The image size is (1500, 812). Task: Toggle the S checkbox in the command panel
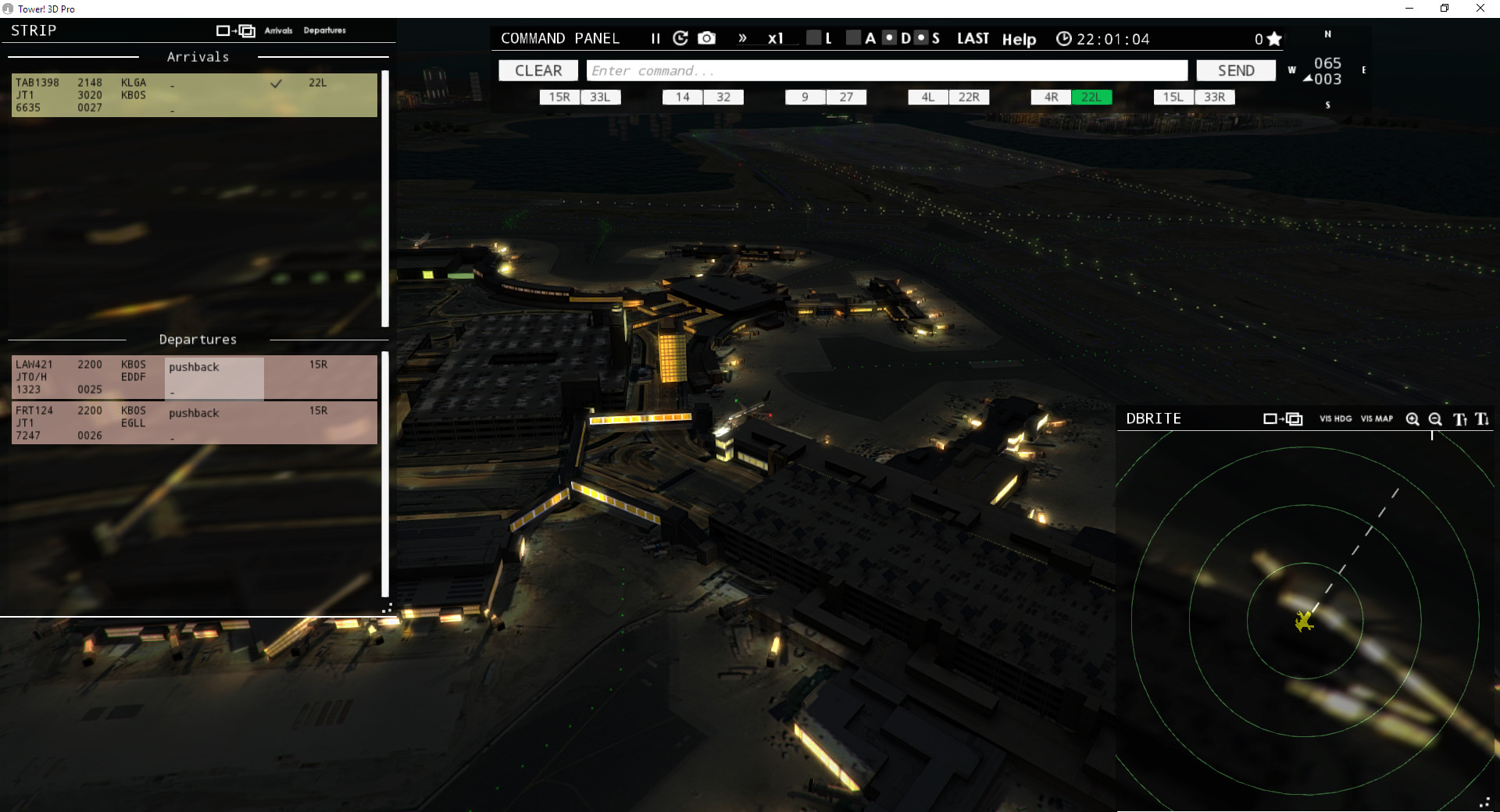[x=920, y=37]
